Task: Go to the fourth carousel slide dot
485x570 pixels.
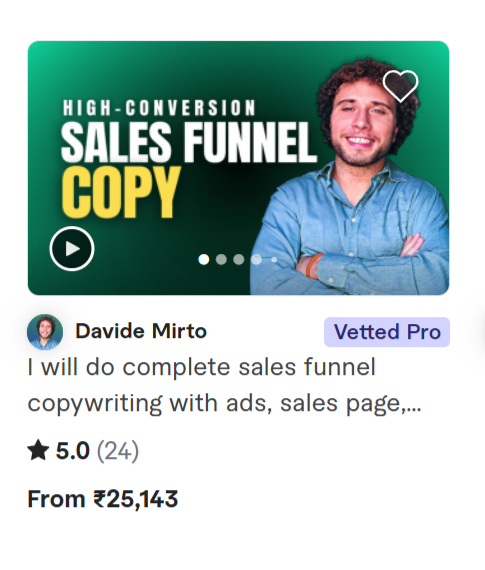Action: click(x=256, y=260)
